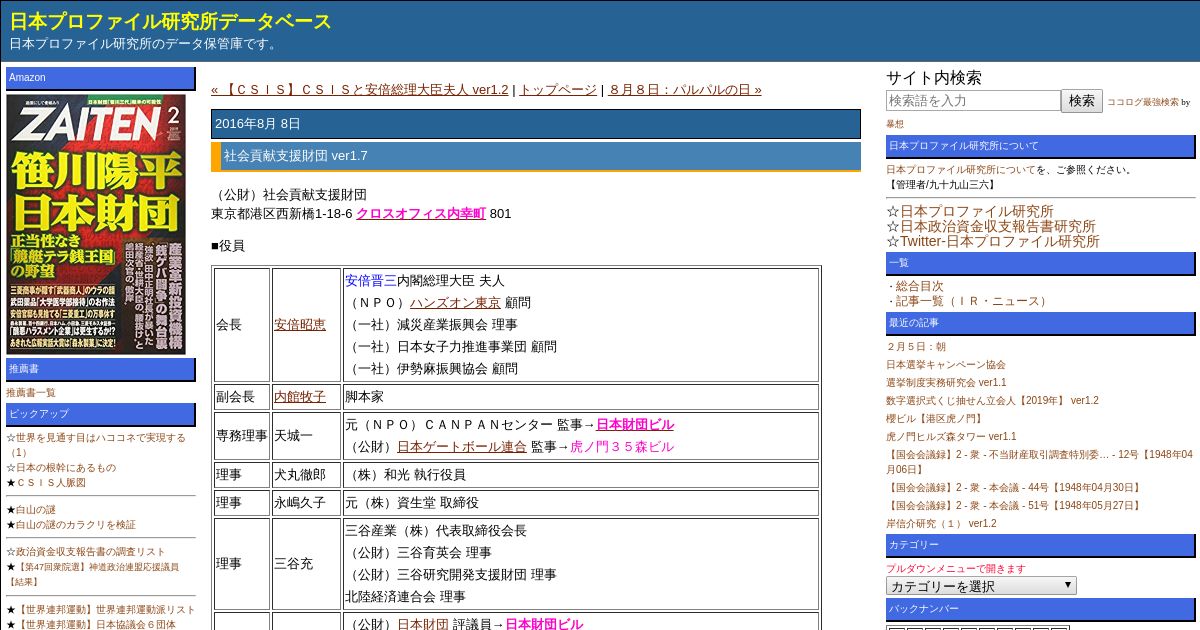The image size is (1200, 630).
Task: Open ☆世界を見通す目はハココネで実現する link
Action: [96, 444]
